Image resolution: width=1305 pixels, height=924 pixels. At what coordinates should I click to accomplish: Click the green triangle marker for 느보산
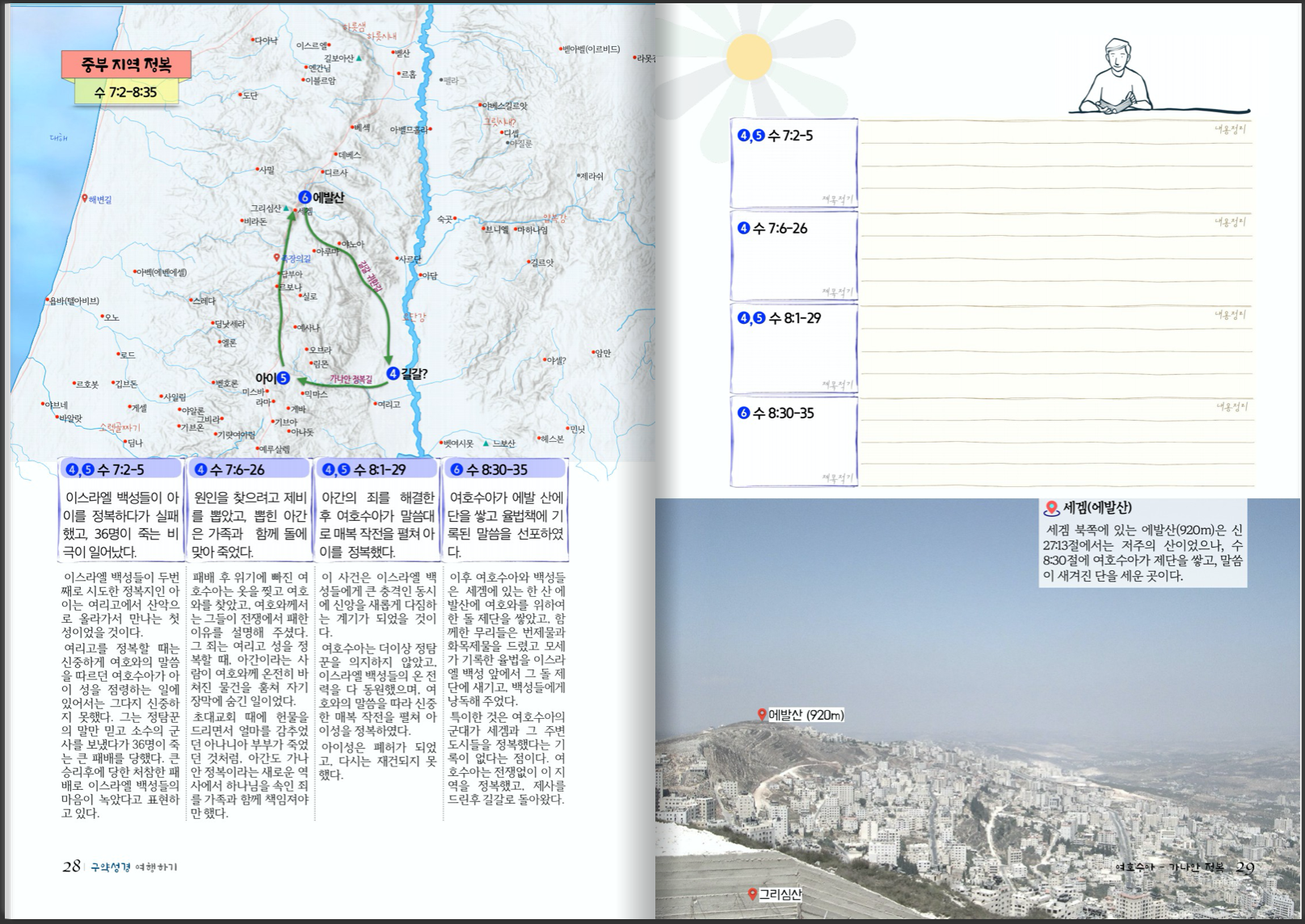pyautogui.click(x=486, y=443)
